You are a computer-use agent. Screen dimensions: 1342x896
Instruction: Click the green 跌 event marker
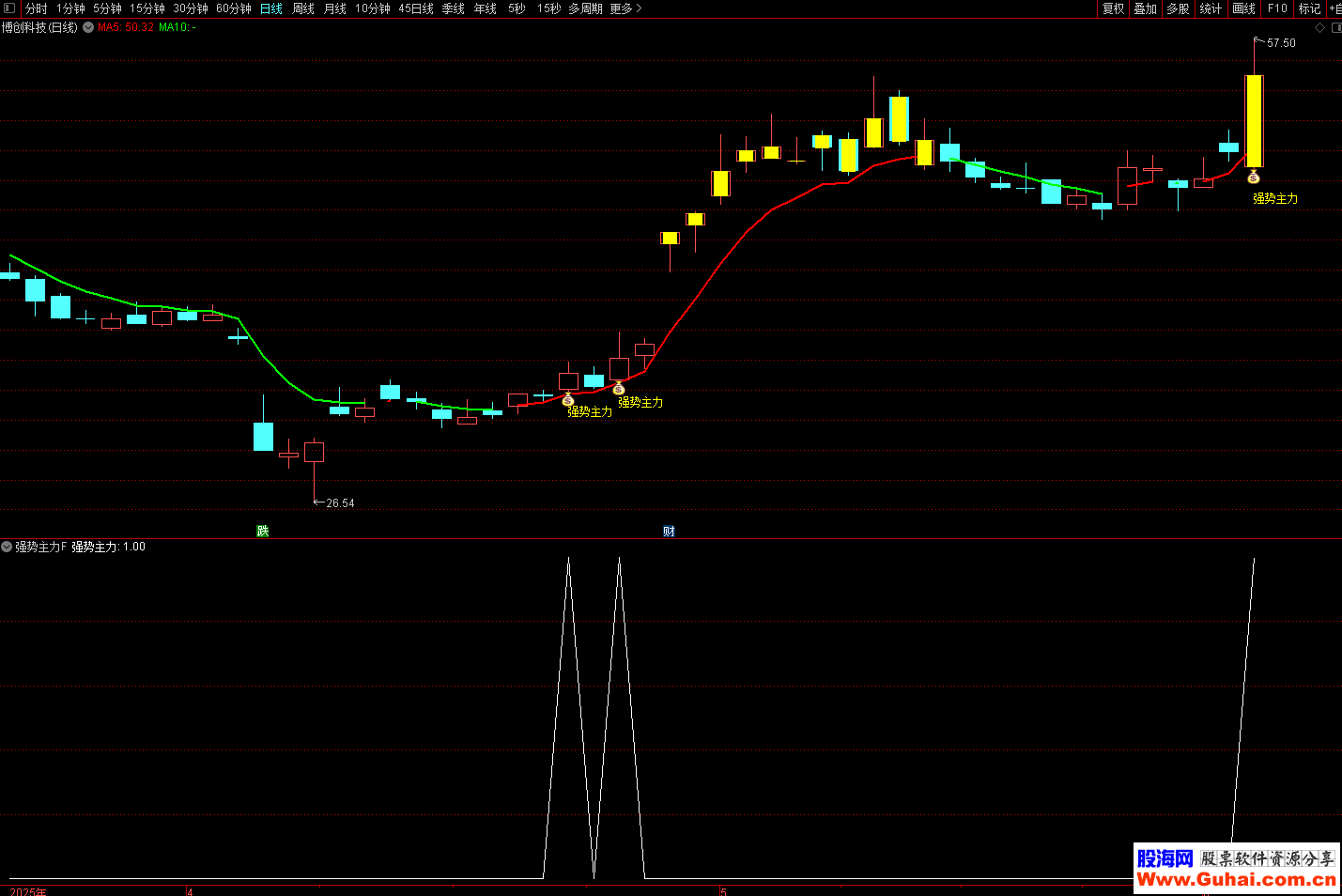tap(263, 532)
